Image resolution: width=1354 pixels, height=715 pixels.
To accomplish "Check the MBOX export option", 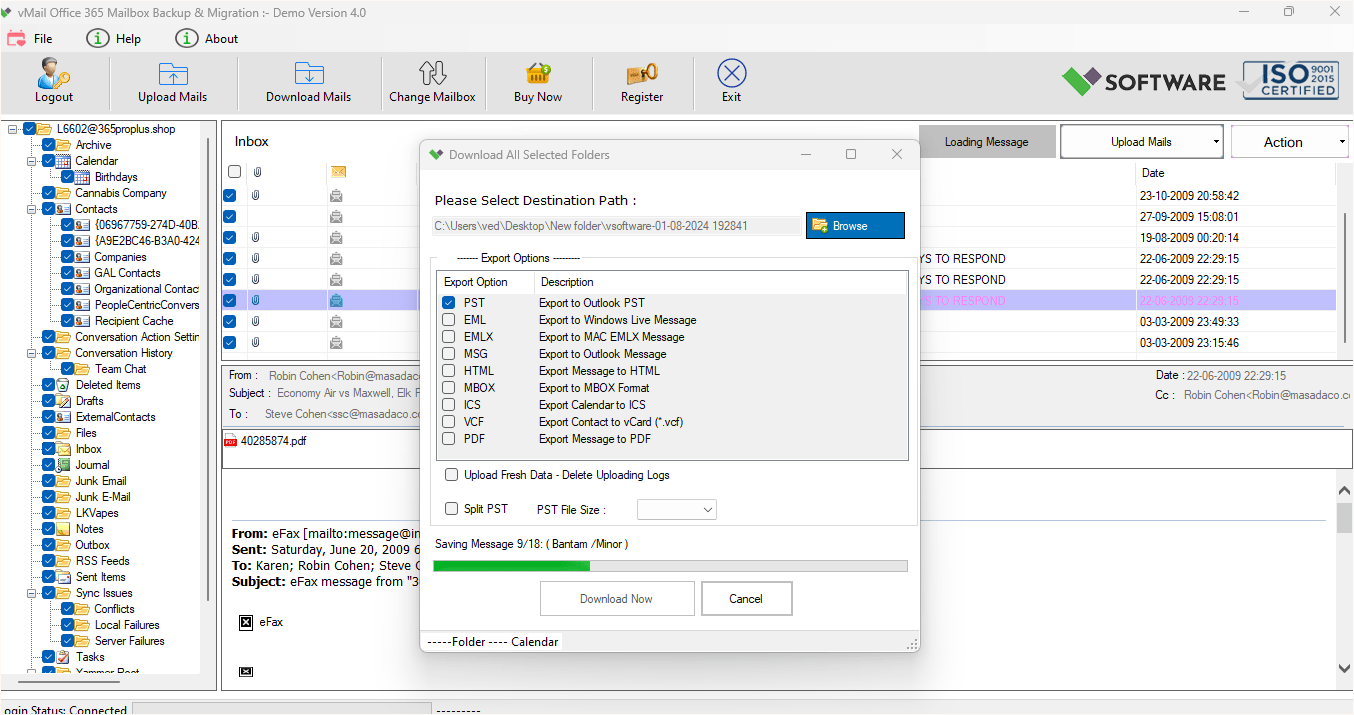I will 449,388.
